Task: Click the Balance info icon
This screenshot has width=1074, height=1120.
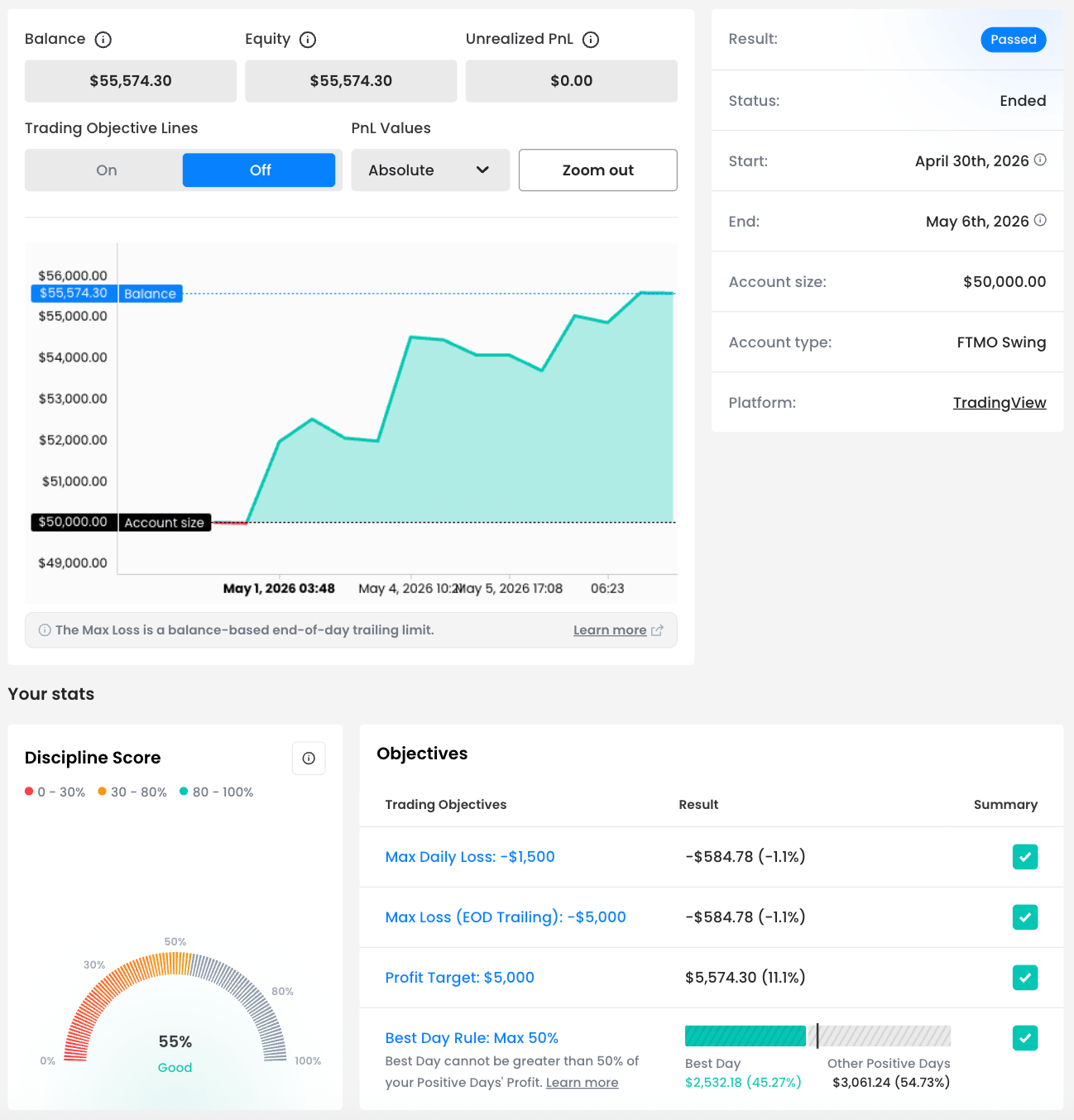Action: pos(103,40)
